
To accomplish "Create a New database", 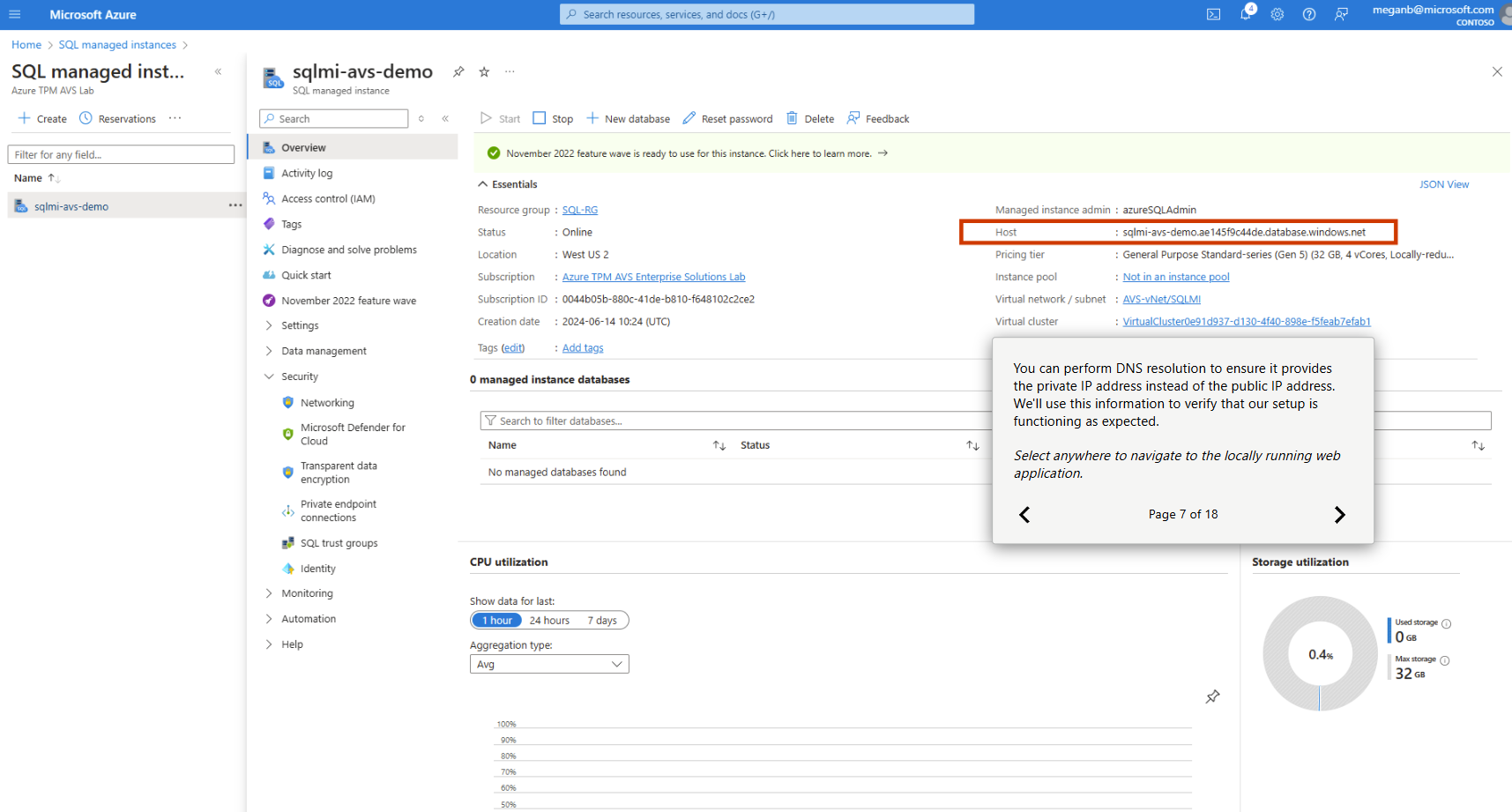I will click(628, 118).
